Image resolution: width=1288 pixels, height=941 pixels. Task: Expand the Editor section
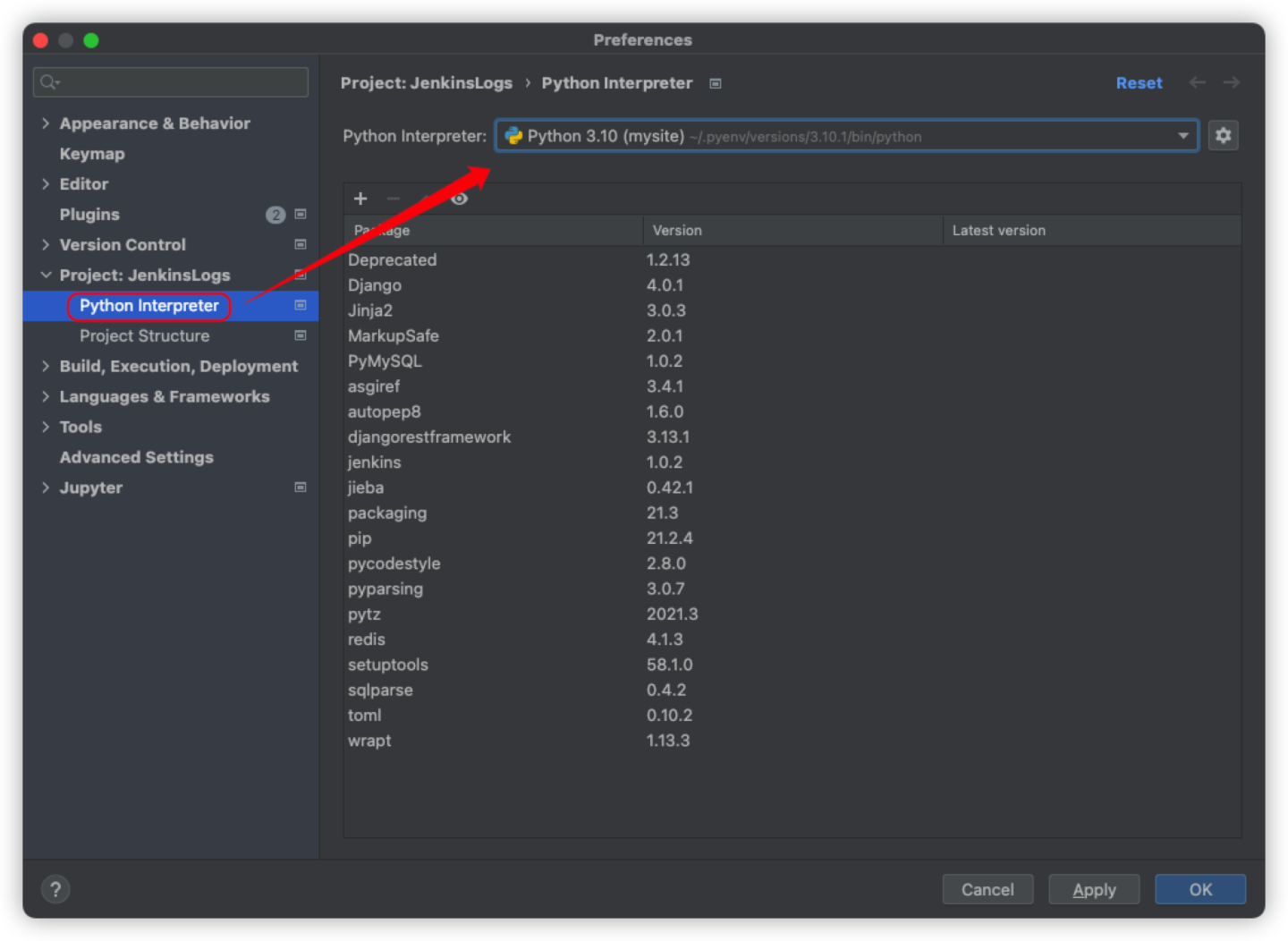point(46,184)
